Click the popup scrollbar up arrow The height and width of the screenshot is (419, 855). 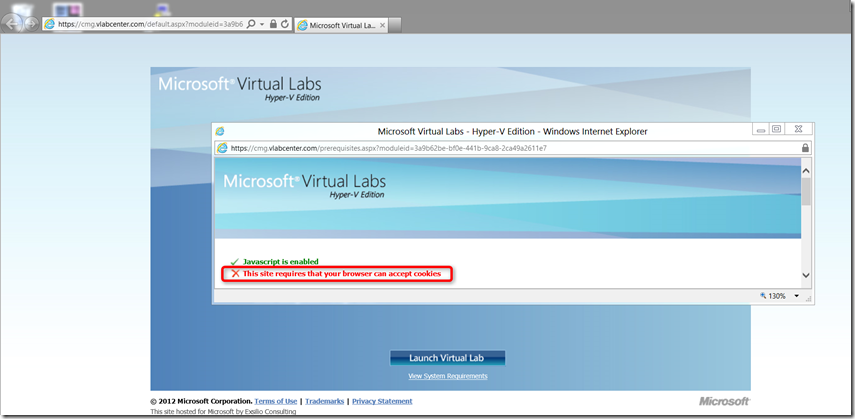coord(806,171)
